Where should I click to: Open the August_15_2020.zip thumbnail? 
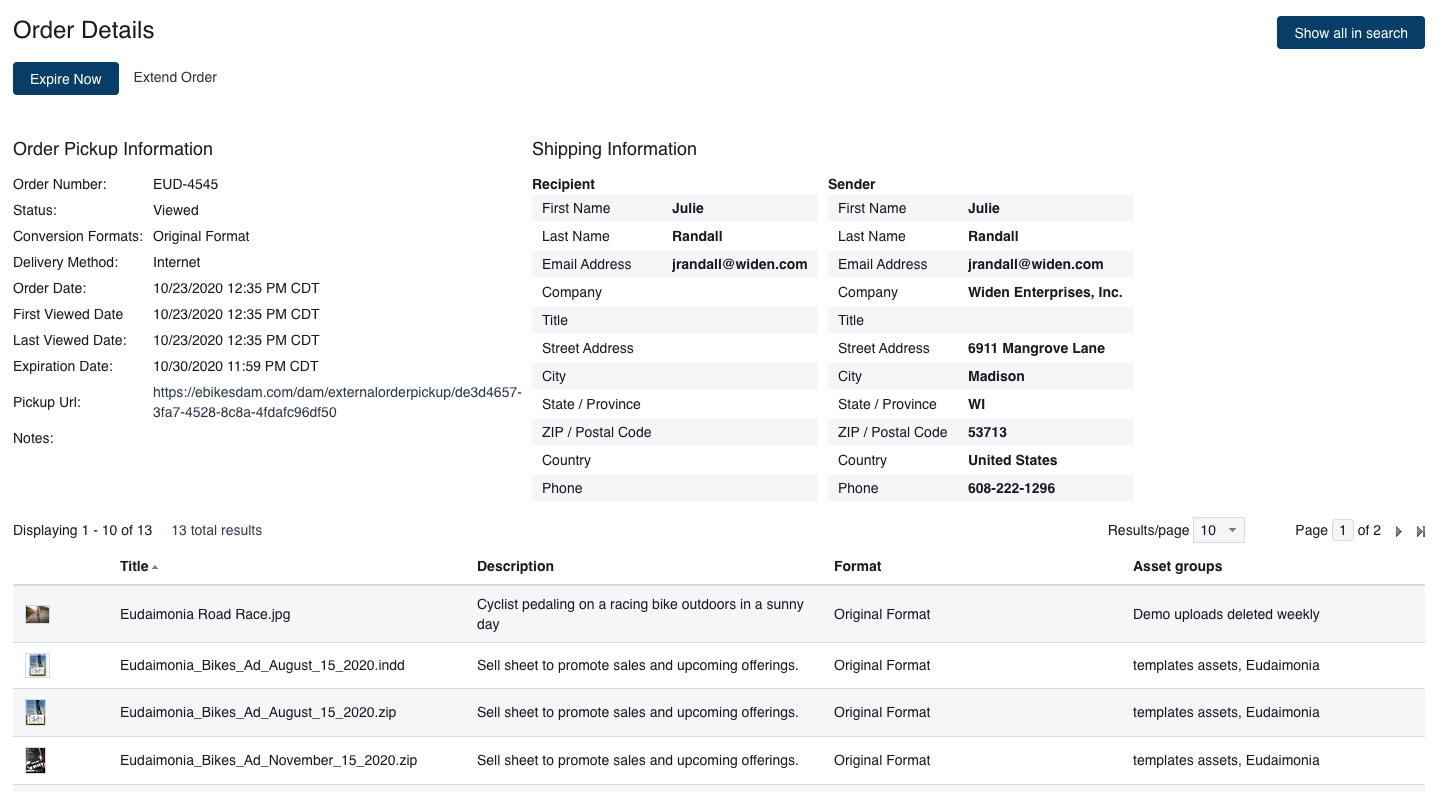36,712
